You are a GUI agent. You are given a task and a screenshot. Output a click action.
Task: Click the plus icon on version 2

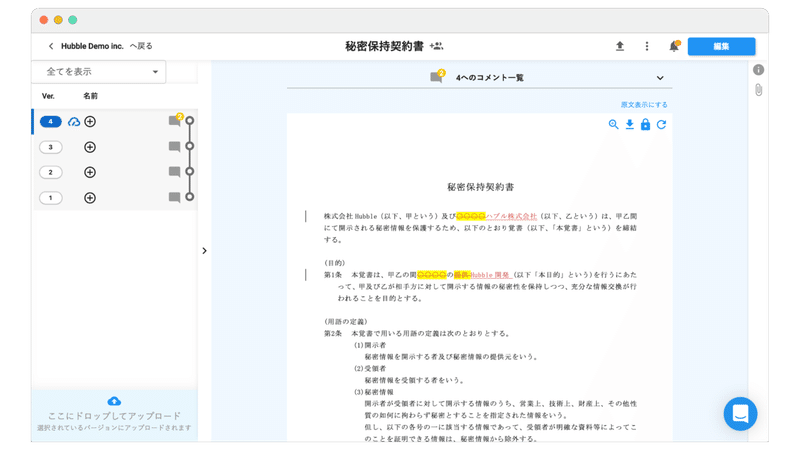pos(90,172)
